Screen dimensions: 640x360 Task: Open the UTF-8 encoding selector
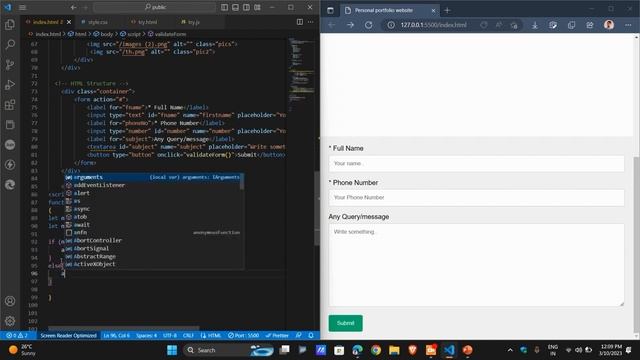point(170,336)
